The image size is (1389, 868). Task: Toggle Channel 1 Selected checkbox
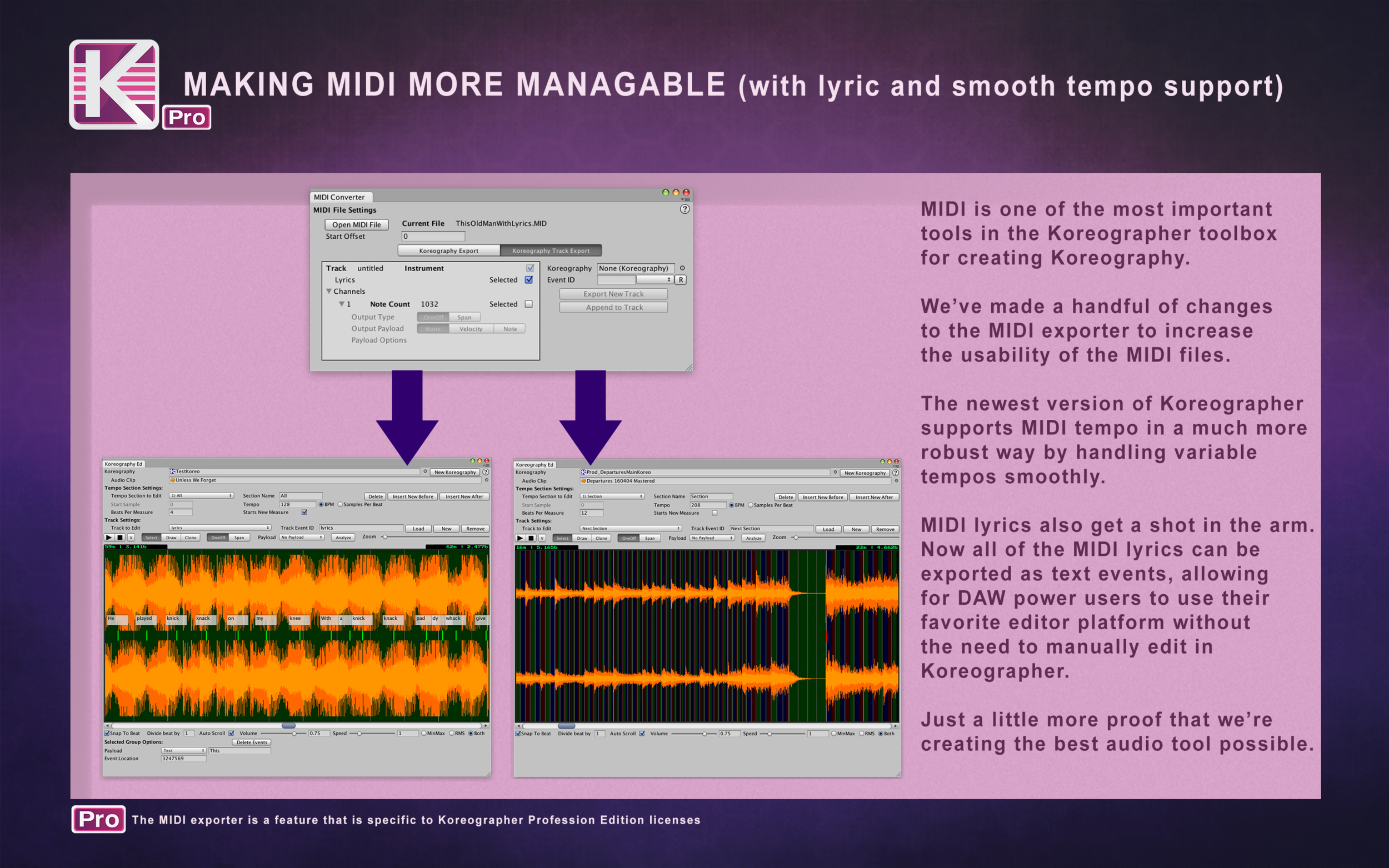529,304
